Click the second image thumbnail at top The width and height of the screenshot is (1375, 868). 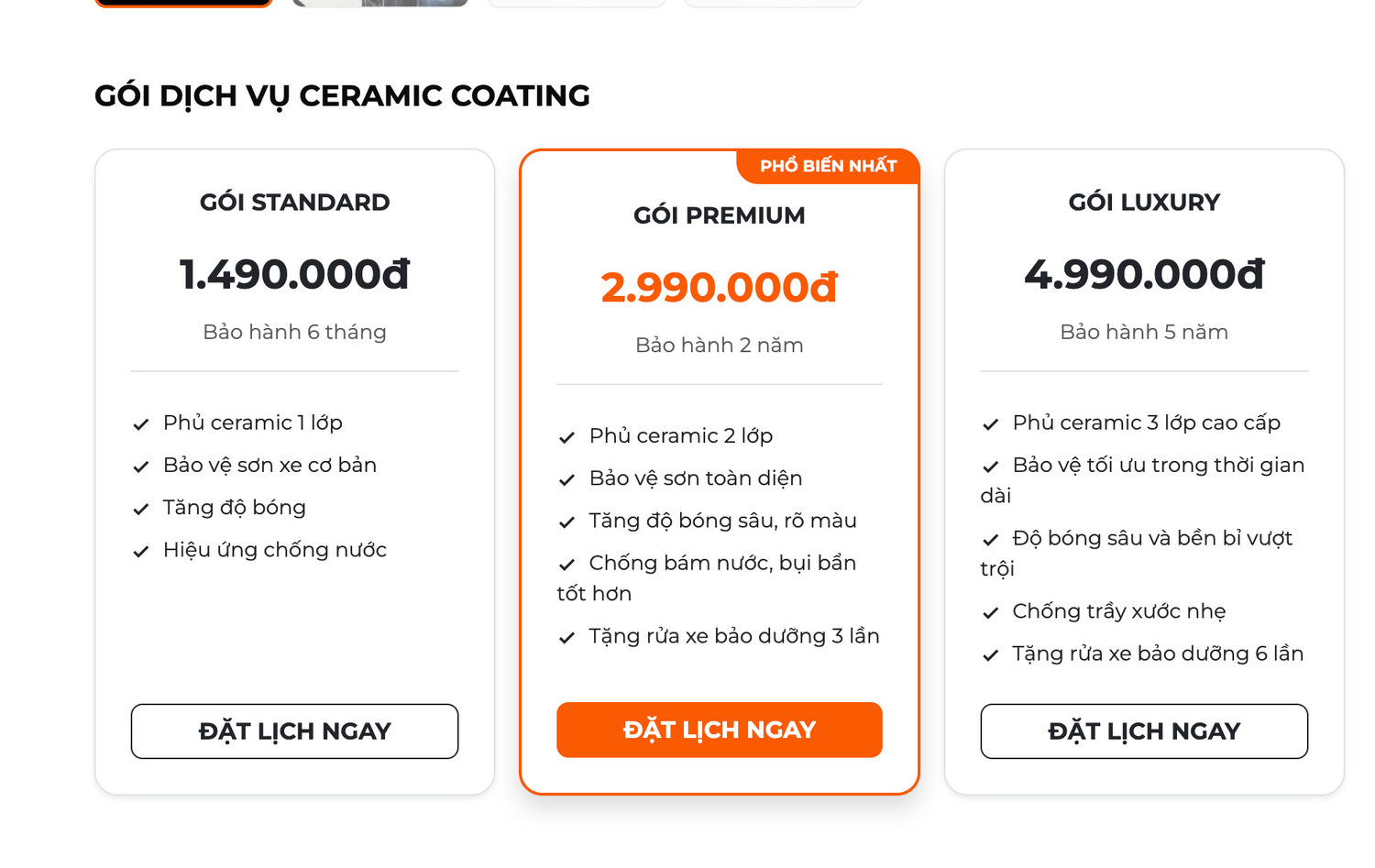pyautogui.click(x=380, y=3)
